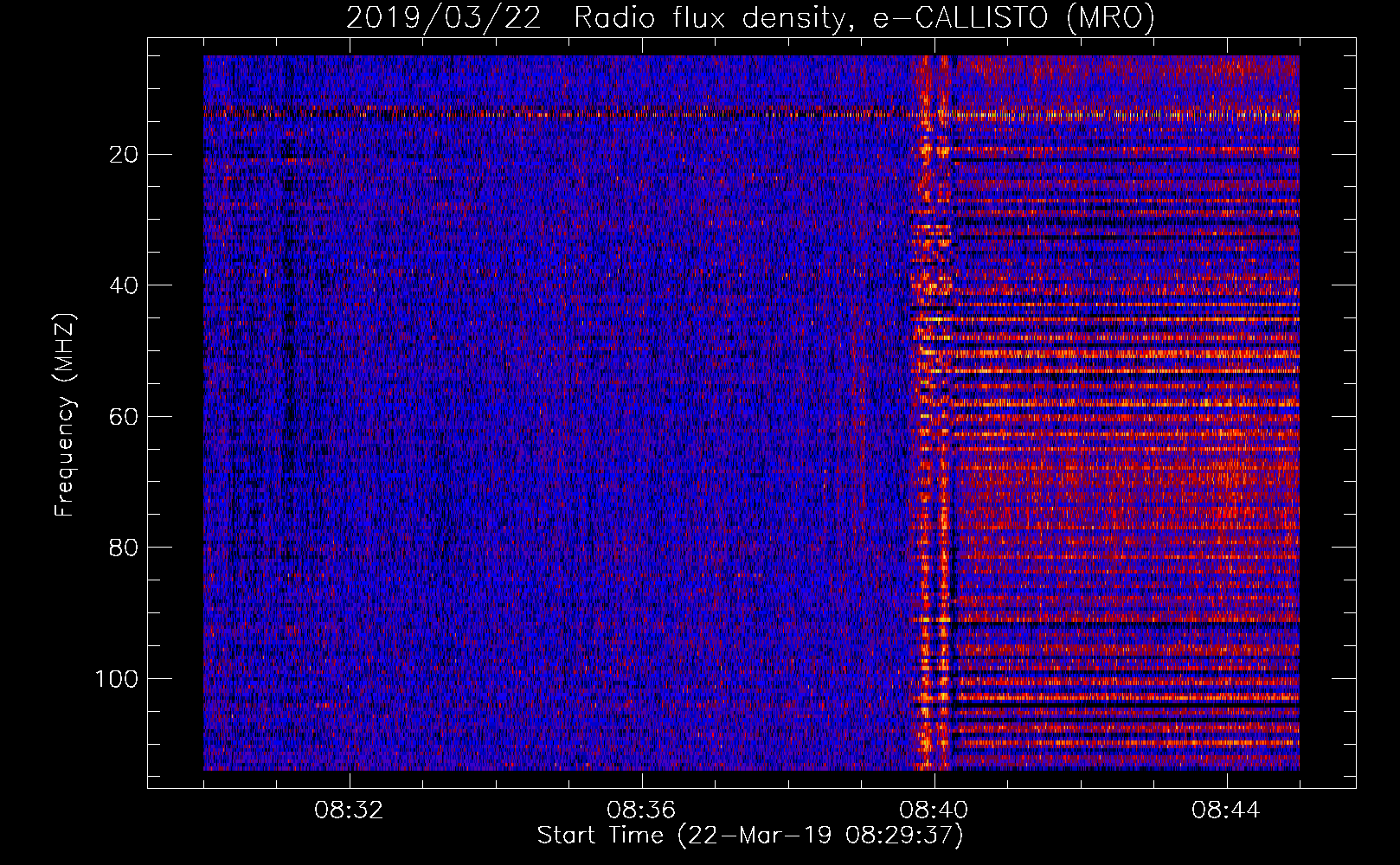Click the 08:44 time tick label

[1226, 811]
